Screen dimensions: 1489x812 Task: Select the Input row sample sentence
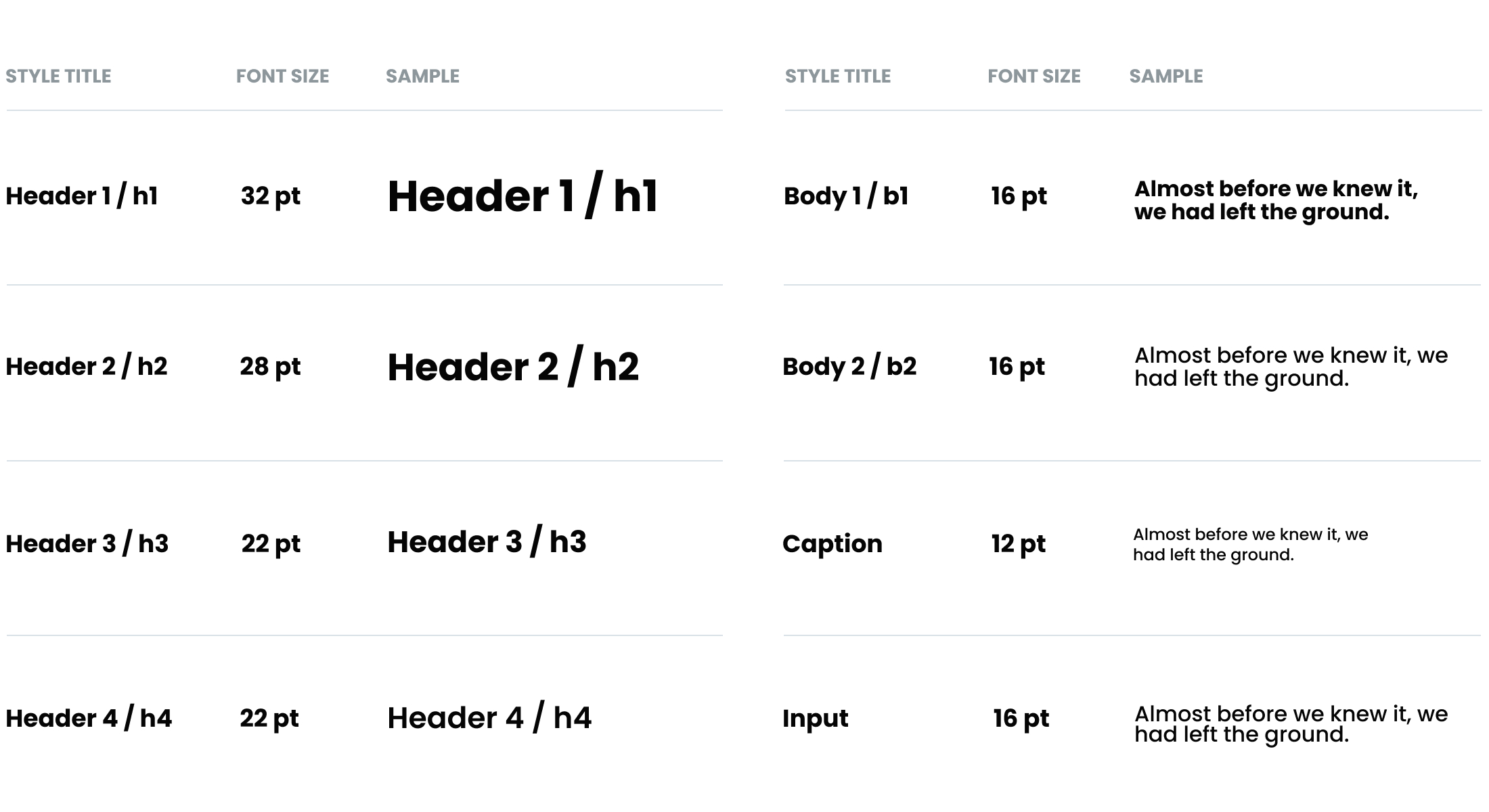point(1290,724)
